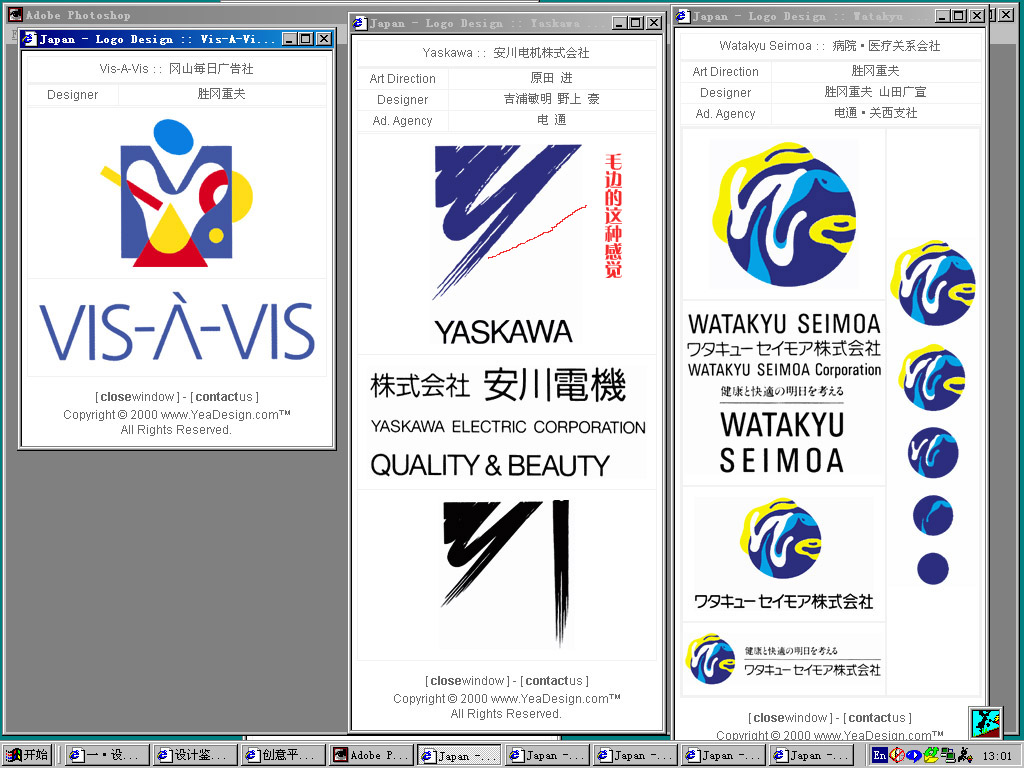
Task: Click the plain dark blue circle logo variant
Action: (933, 568)
